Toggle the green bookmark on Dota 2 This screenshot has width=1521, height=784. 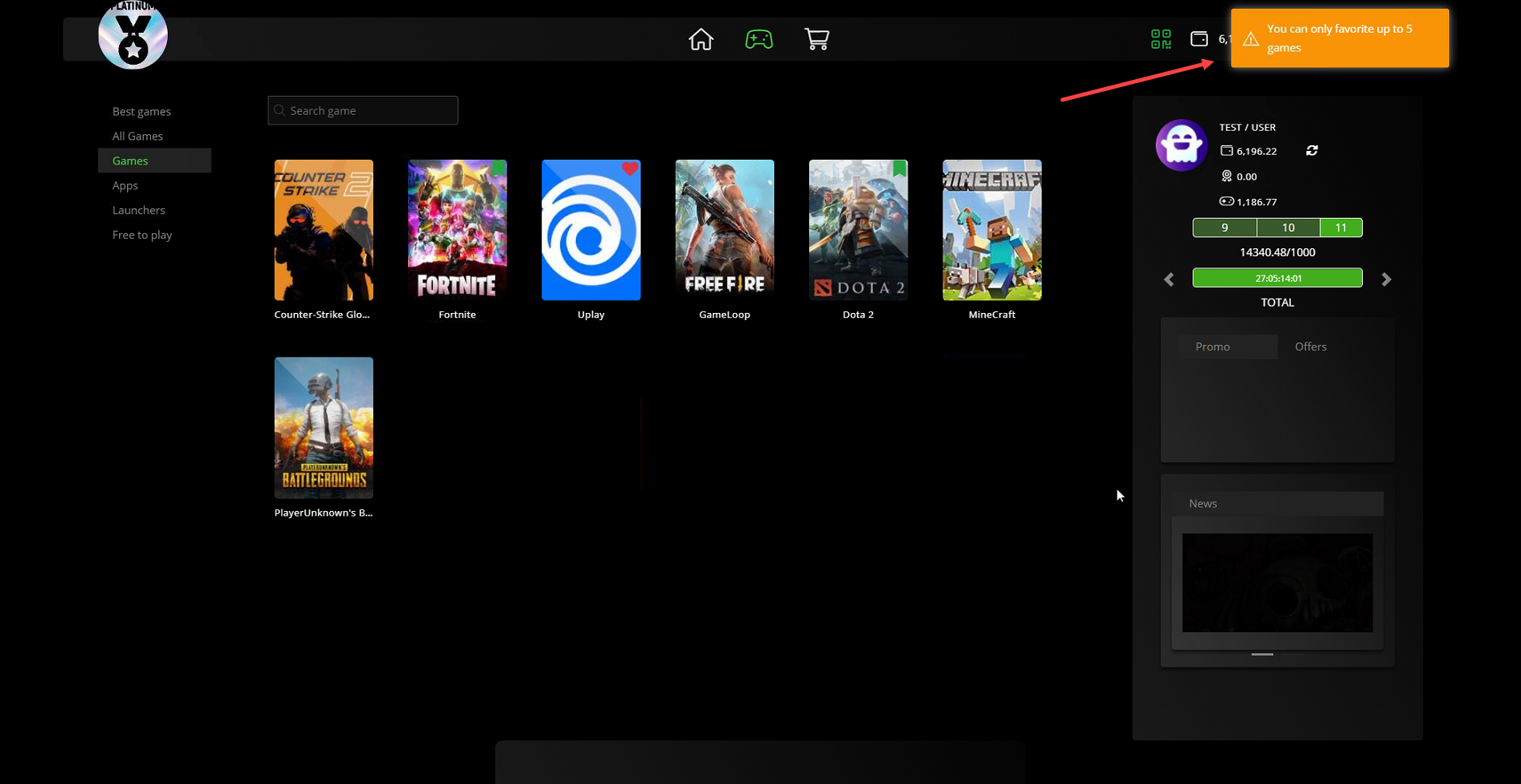tap(899, 168)
